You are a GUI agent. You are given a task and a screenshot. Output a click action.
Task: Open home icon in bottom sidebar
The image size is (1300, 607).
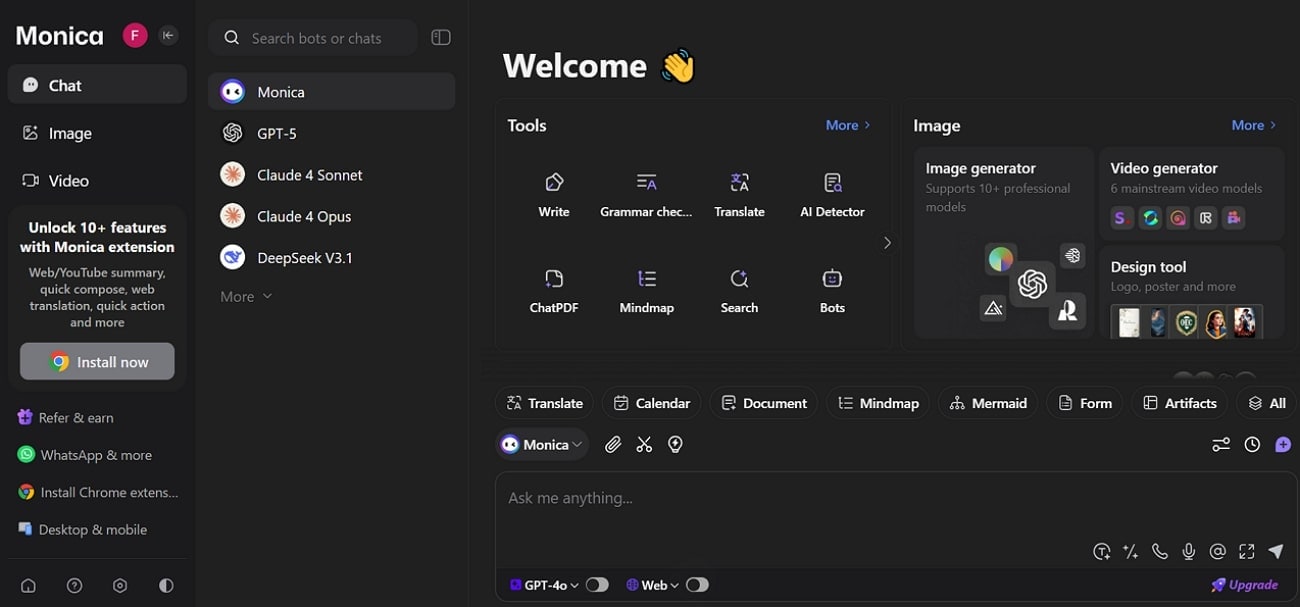click(28, 586)
